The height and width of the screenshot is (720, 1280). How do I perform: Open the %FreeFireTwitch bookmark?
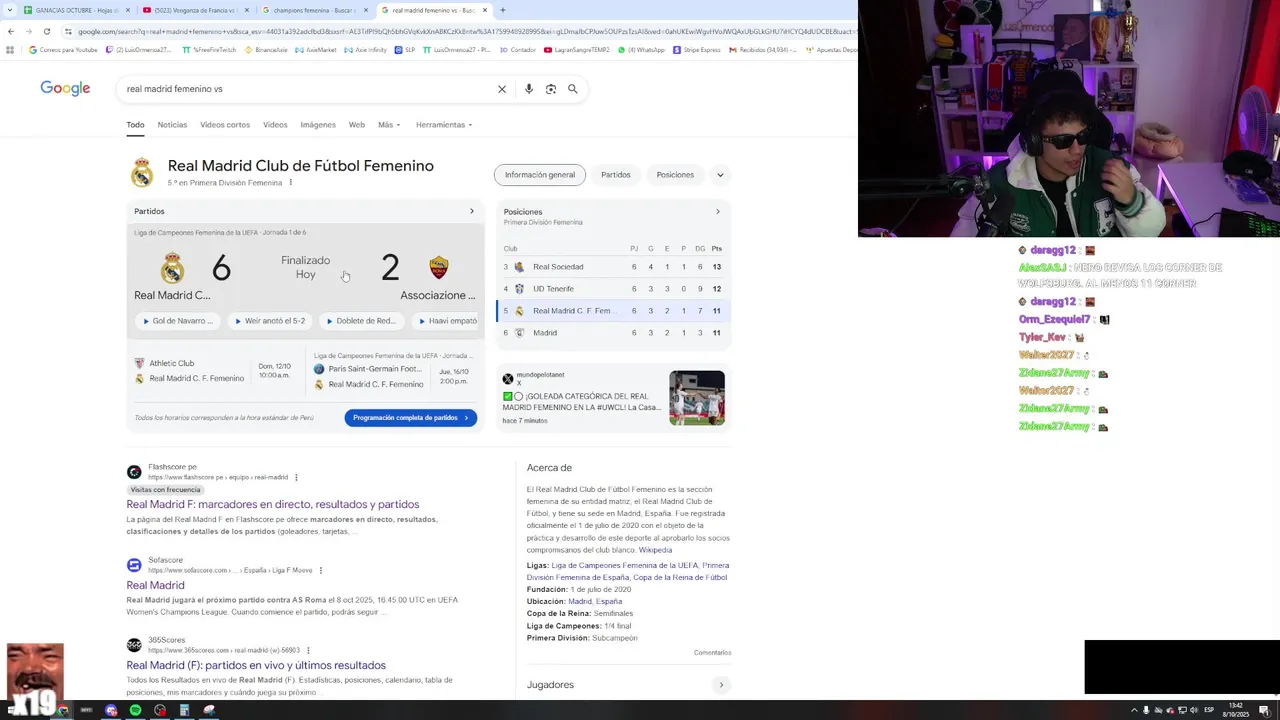[x=209, y=50]
